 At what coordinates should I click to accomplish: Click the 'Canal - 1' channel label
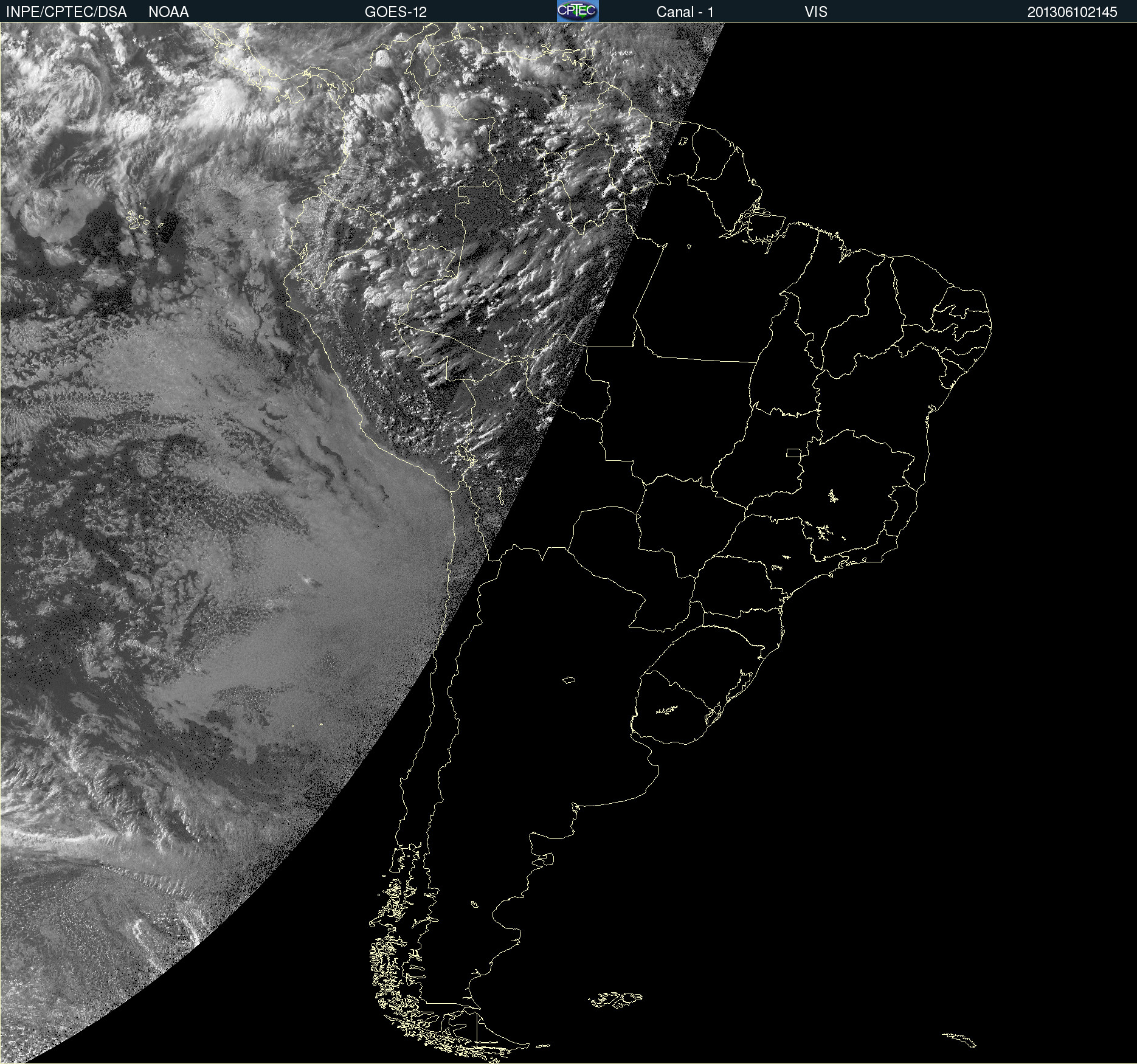(x=685, y=12)
